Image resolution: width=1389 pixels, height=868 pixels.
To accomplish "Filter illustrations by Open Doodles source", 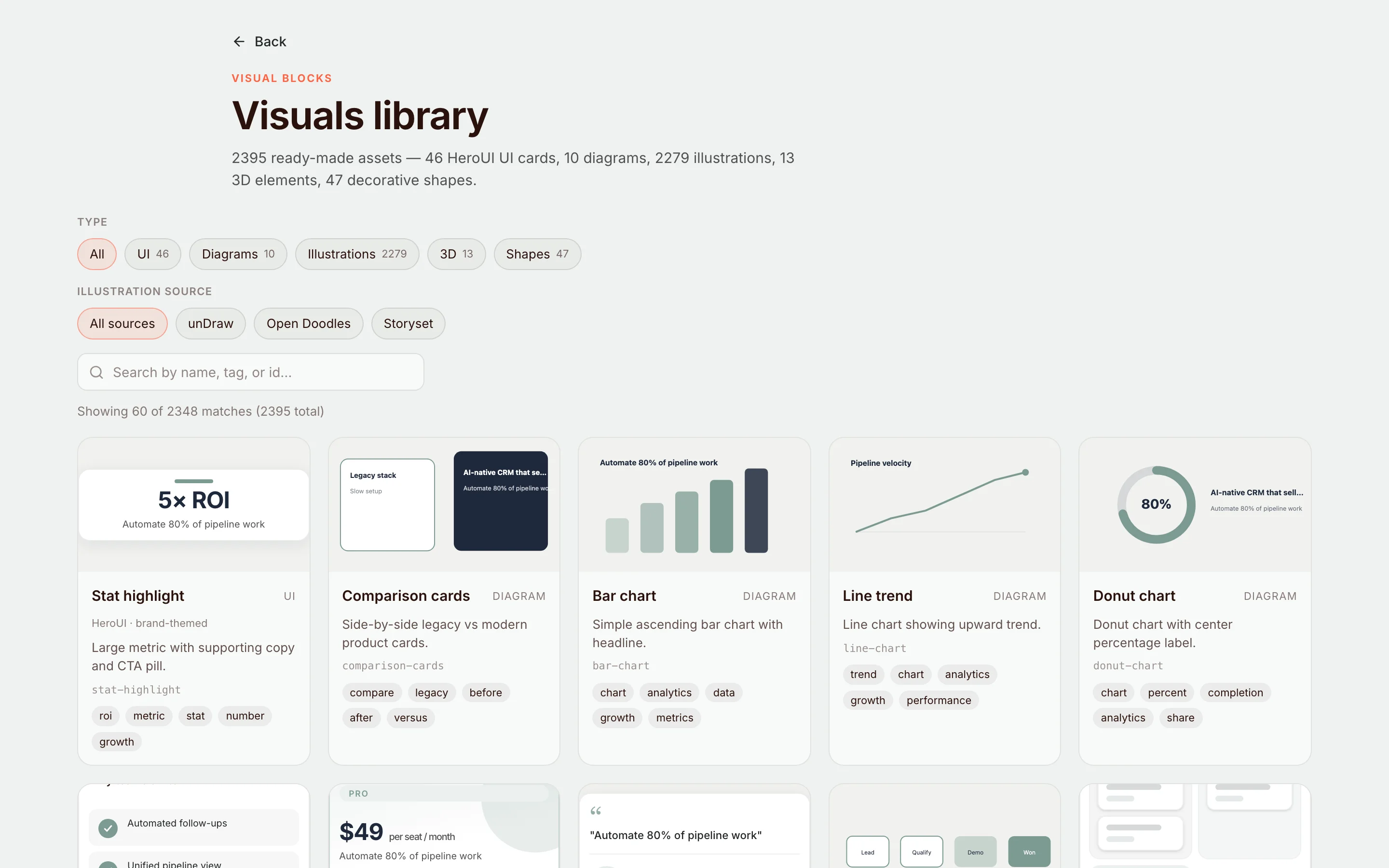I will pos(308,323).
